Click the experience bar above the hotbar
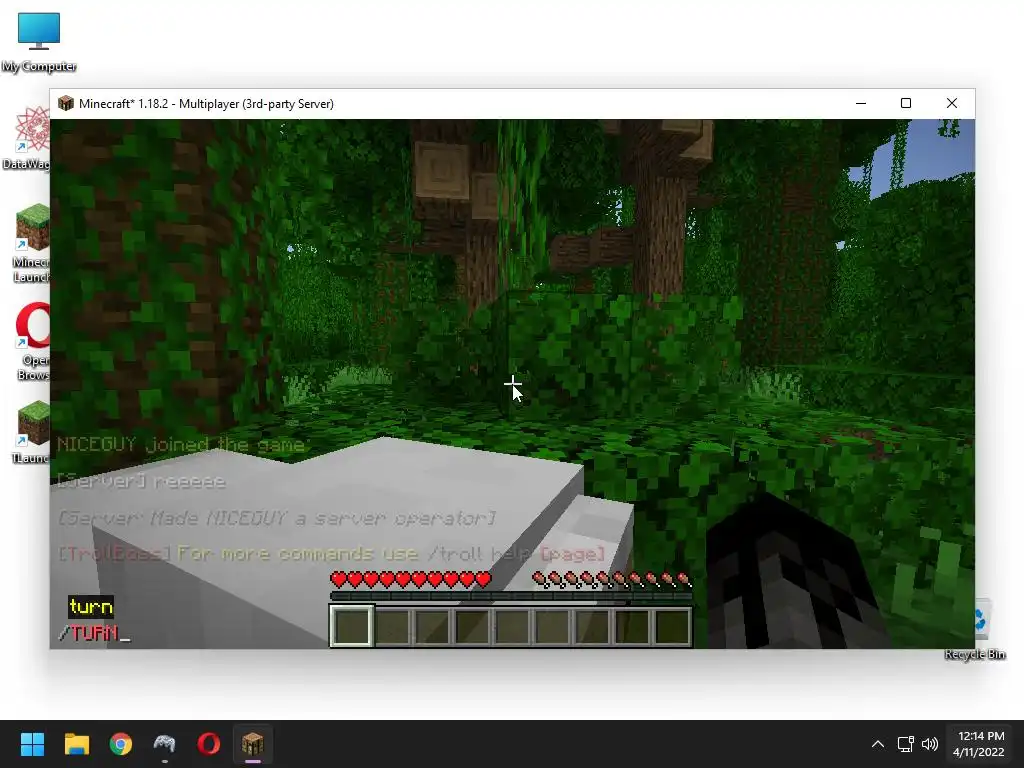The image size is (1024, 768). pyautogui.click(x=511, y=596)
